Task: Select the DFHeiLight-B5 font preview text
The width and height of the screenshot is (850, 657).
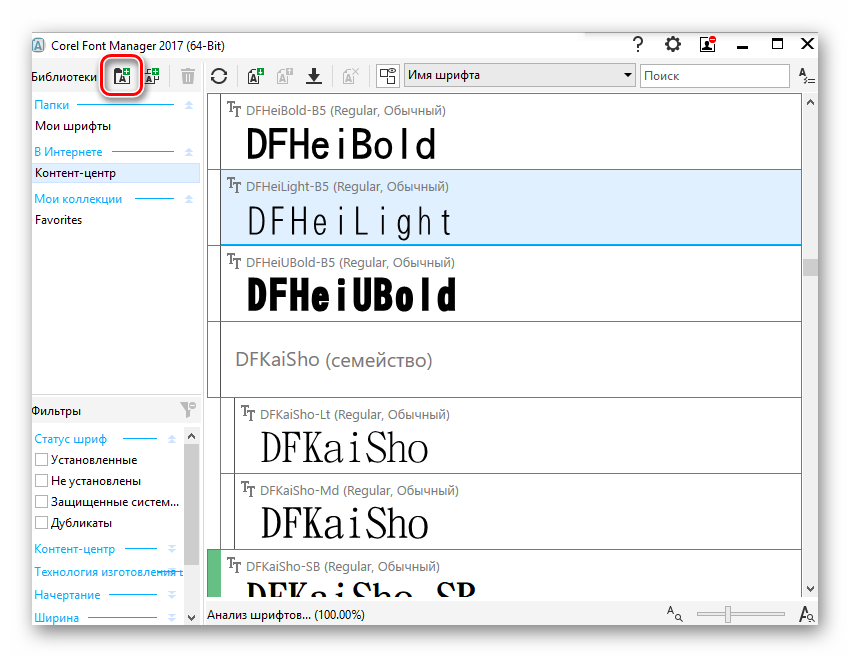Action: pyautogui.click(x=349, y=221)
